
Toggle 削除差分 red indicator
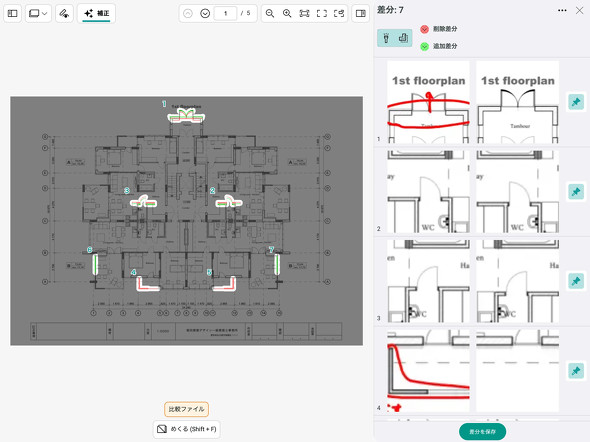(424, 29)
